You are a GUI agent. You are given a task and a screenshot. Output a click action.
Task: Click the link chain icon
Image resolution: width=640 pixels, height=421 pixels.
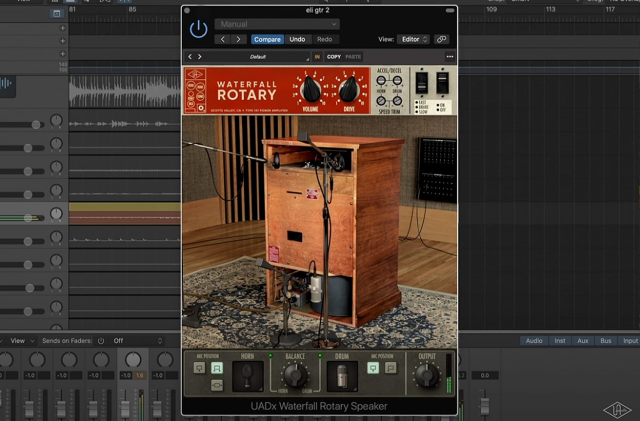[x=442, y=39]
